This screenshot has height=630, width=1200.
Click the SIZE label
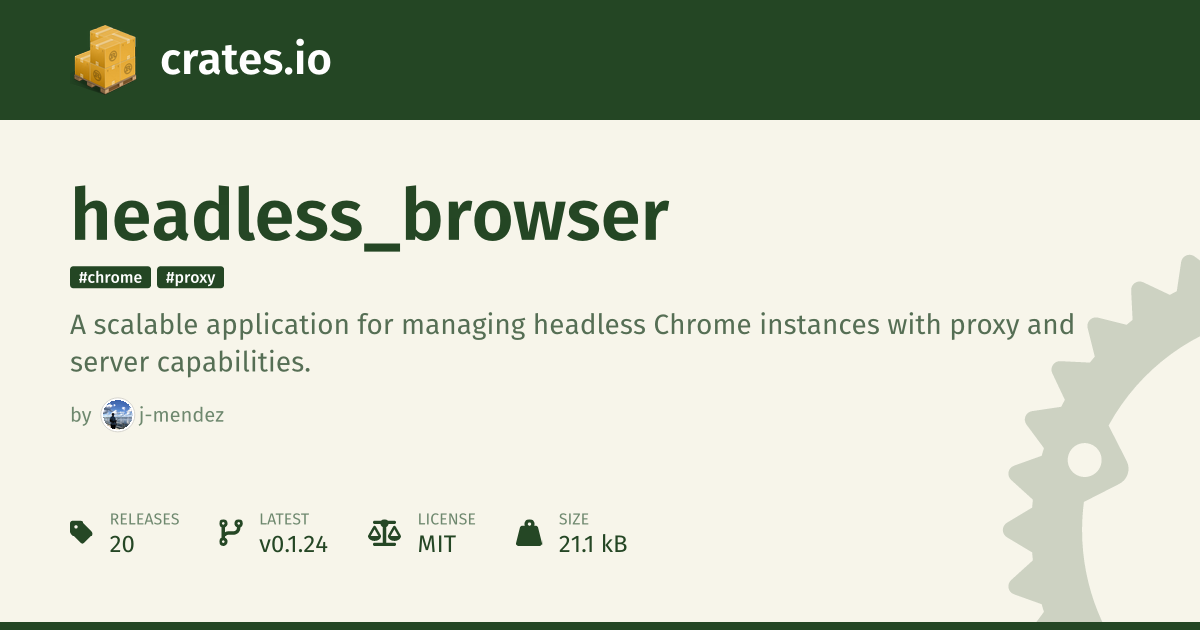(573, 519)
